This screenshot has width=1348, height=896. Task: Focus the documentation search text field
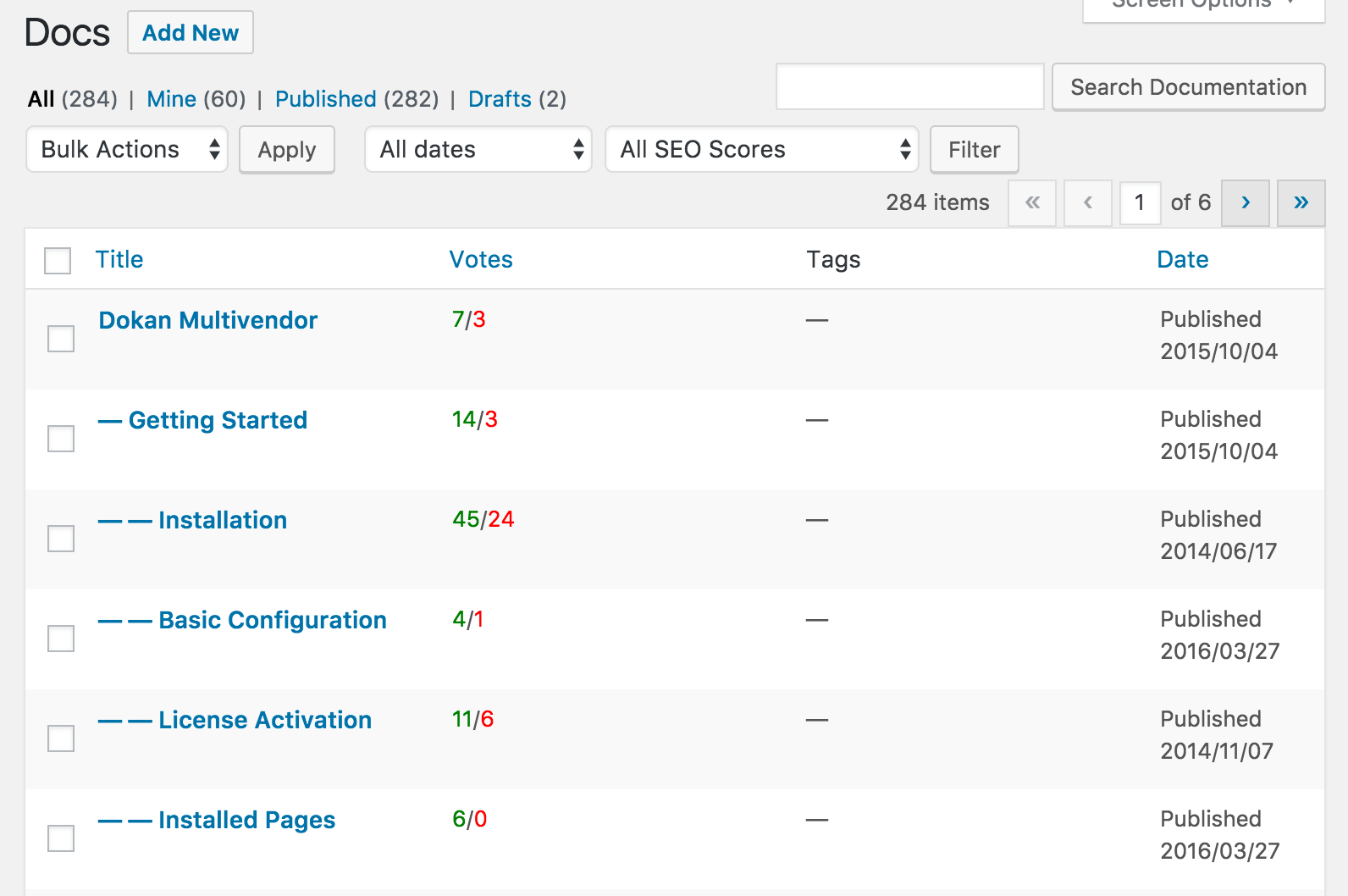point(909,86)
